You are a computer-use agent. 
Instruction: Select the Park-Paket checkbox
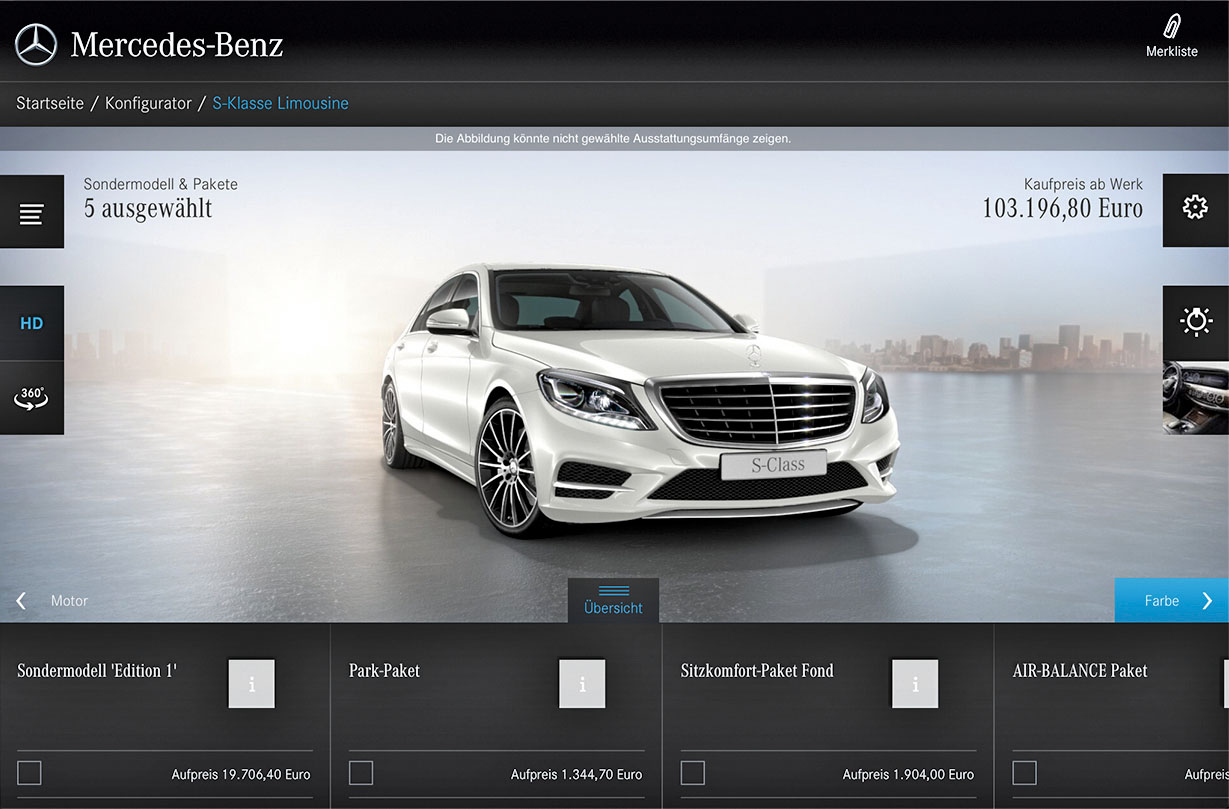(x=361, y=773)
